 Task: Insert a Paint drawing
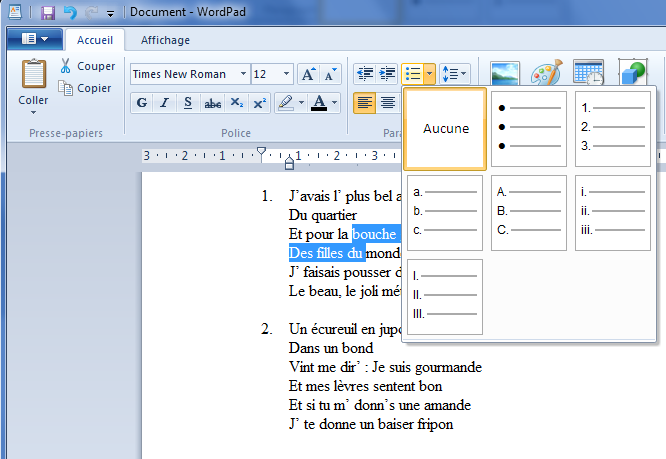pyautogui.click(x=546, y=77)
